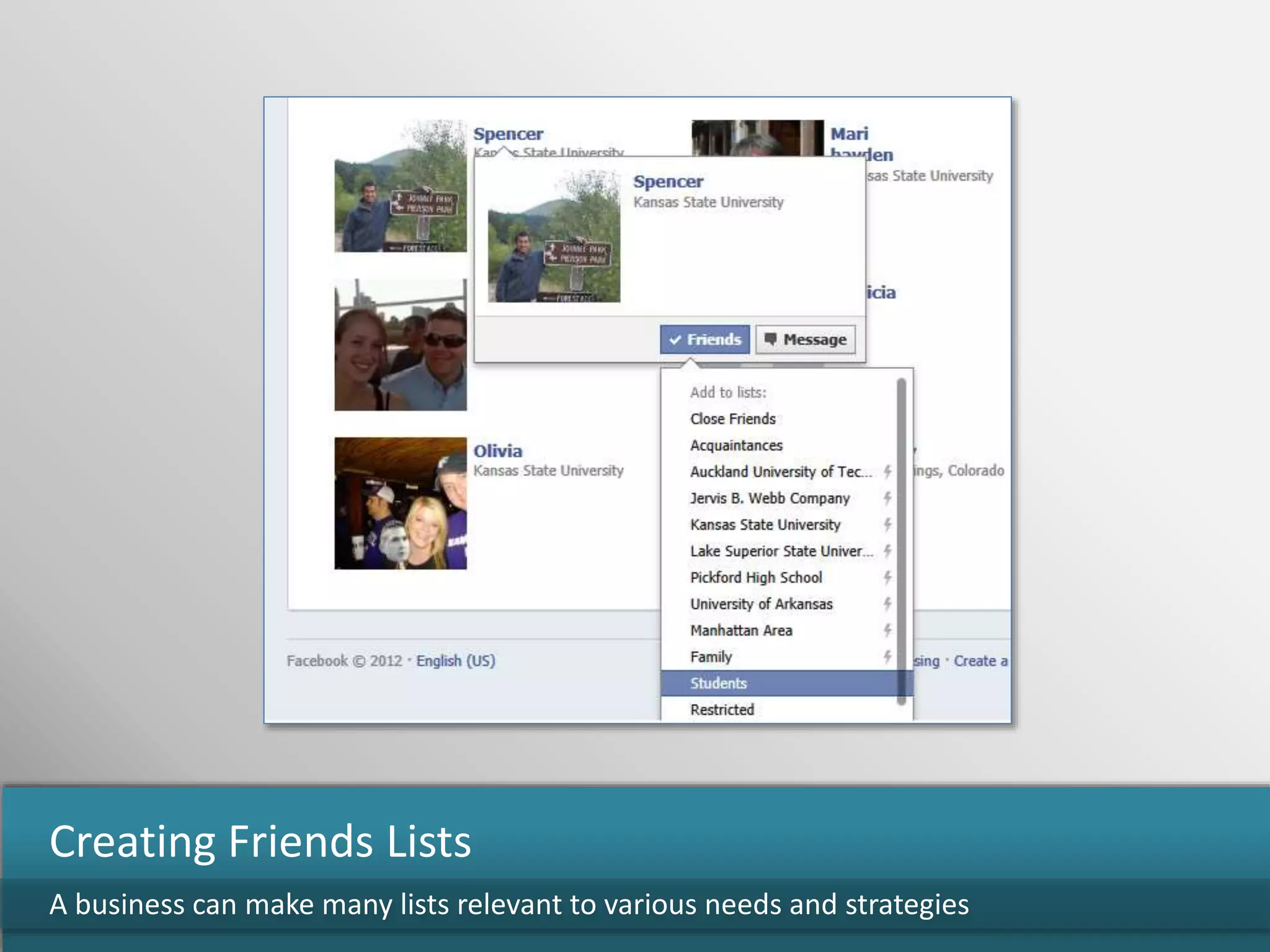Image resolution: width=1270 pixels, height=952 pixels.
Task: Click Spencer's photo inside the hover popup
Action: click(x=554, y=237)
